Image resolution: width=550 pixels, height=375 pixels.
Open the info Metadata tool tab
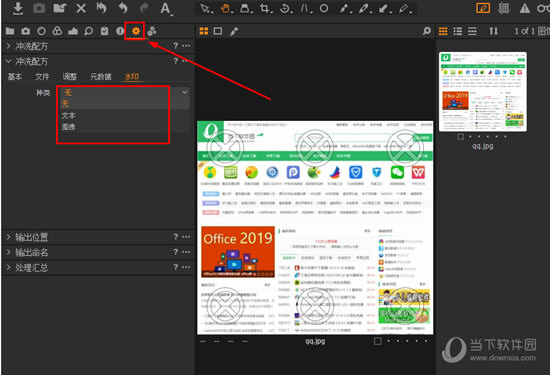coord(120,31)
